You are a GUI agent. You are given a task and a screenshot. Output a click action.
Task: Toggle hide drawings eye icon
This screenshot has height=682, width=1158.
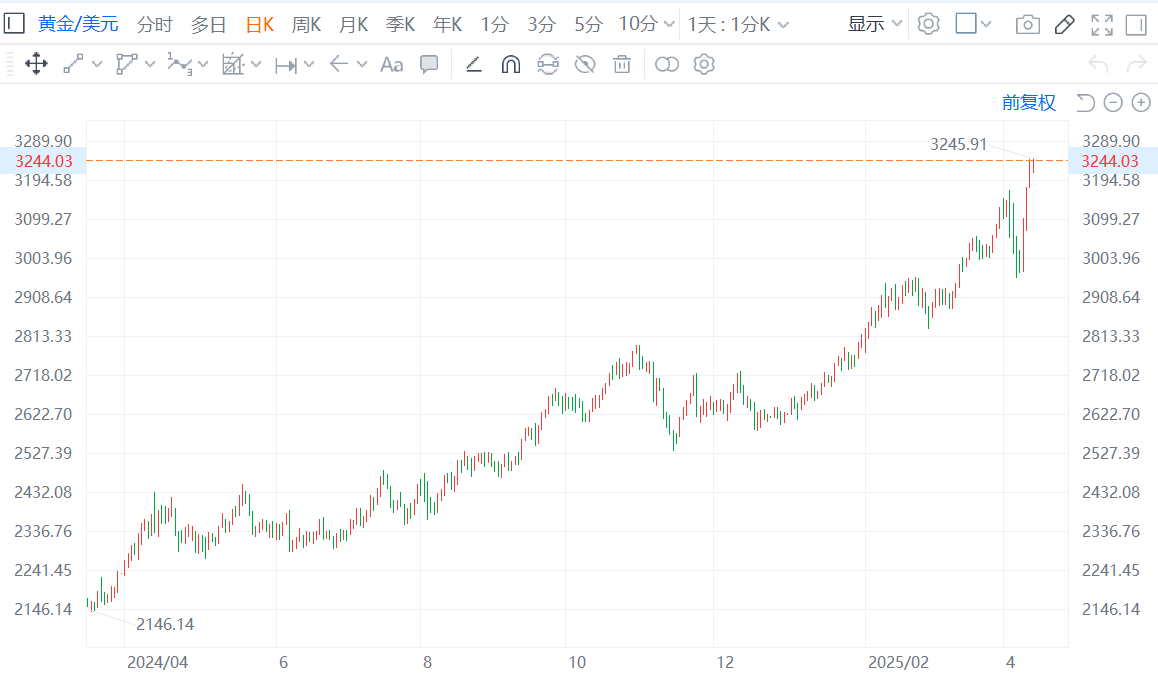(585, 65)
